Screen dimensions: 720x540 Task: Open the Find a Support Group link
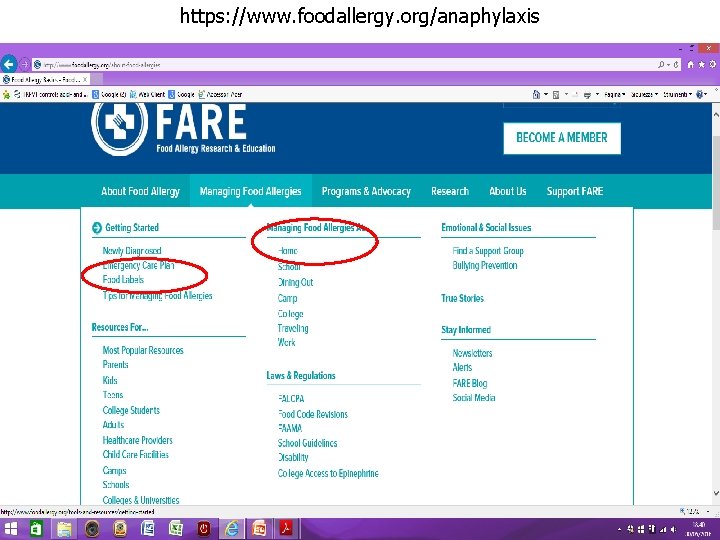click(488, 251)
